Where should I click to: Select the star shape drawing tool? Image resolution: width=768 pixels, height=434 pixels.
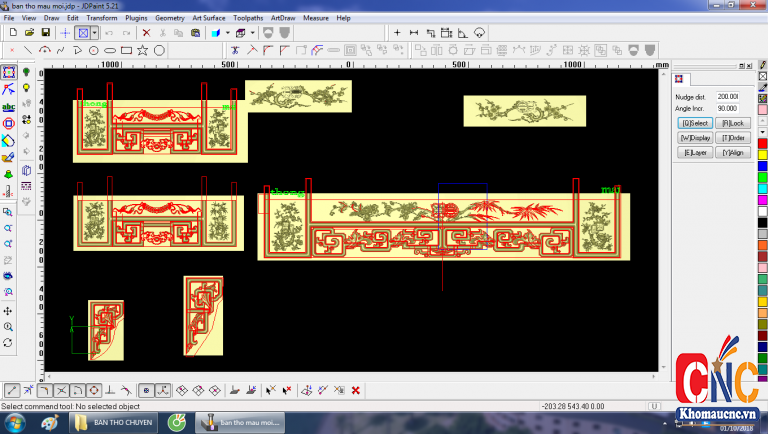(142, 50)
